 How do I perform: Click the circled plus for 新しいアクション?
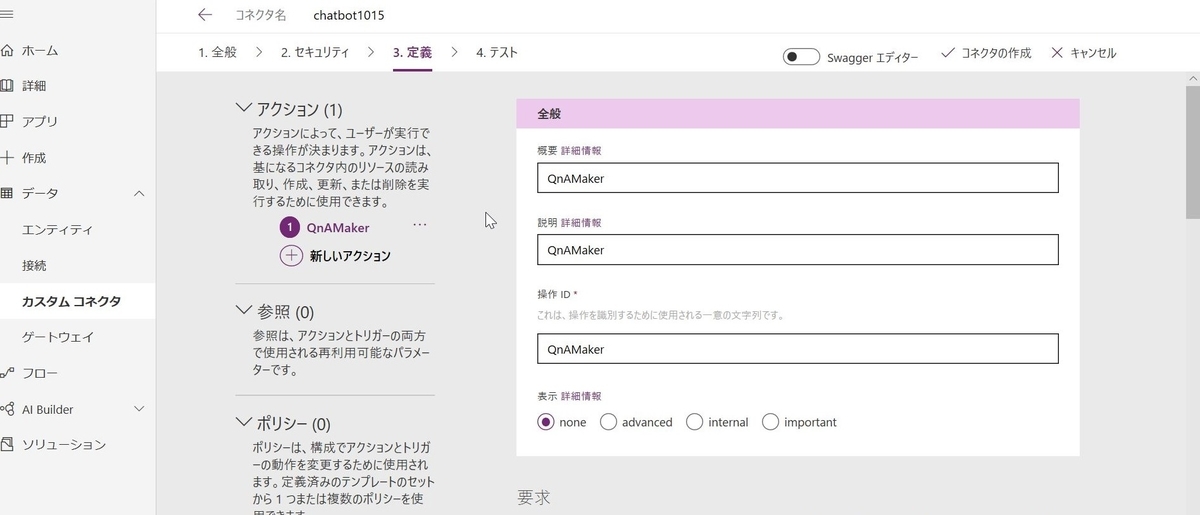coord(291,255)
